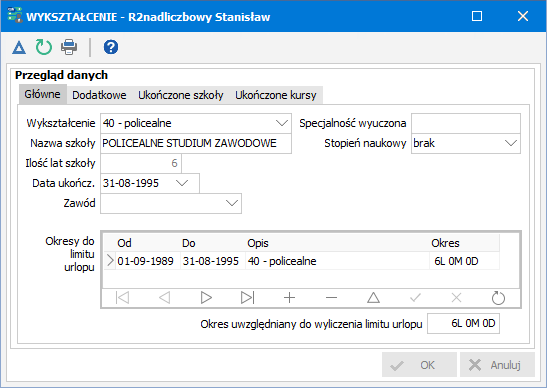The height and width of the screenshot is (388, 547).
Task: Switch to the Dodatkowe tab
Action: click(99, 95)
